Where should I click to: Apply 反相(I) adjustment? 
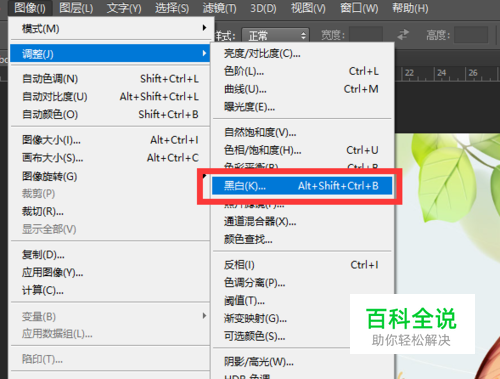click(x=302, y=265)
